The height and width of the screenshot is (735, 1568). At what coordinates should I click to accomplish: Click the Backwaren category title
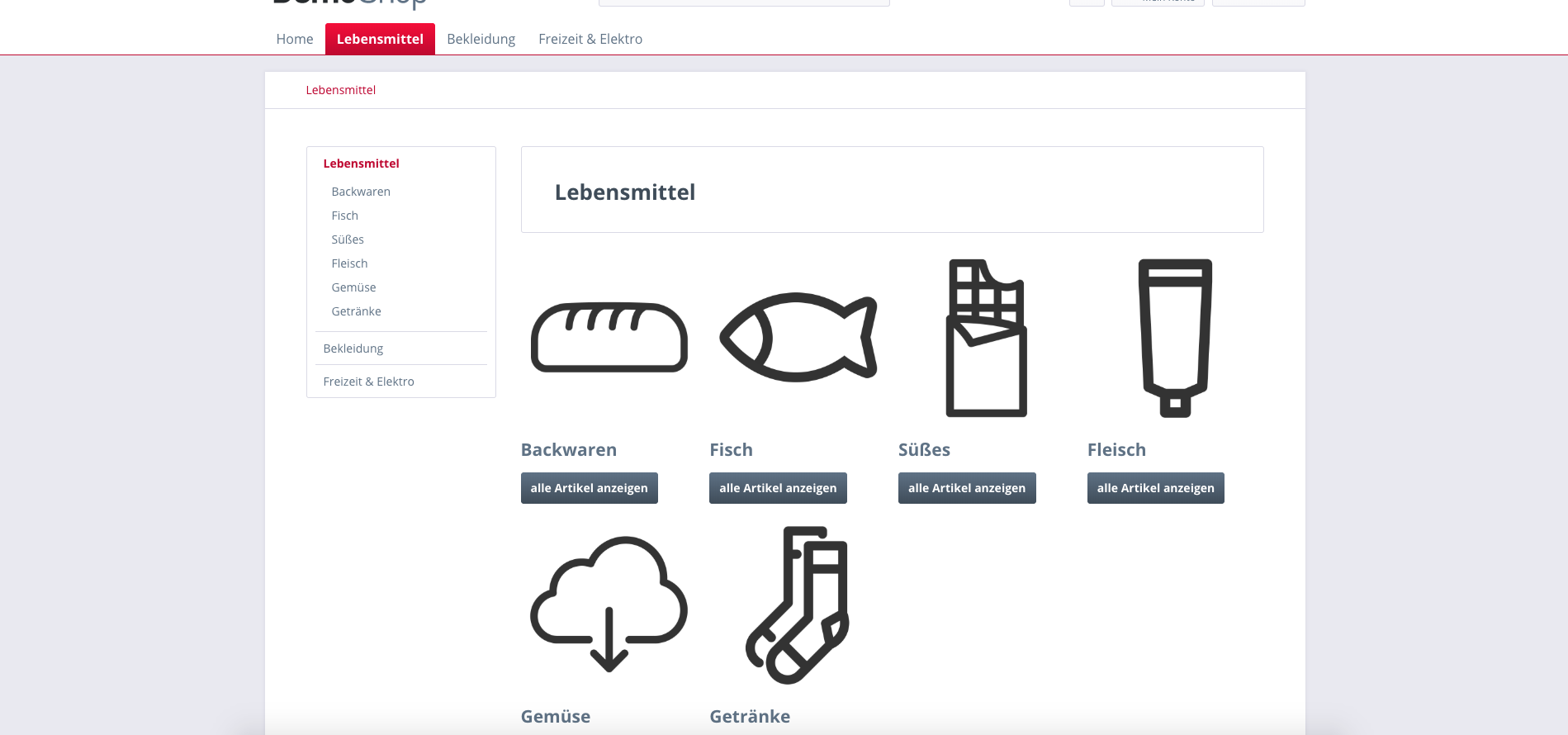tap(569, 450)
